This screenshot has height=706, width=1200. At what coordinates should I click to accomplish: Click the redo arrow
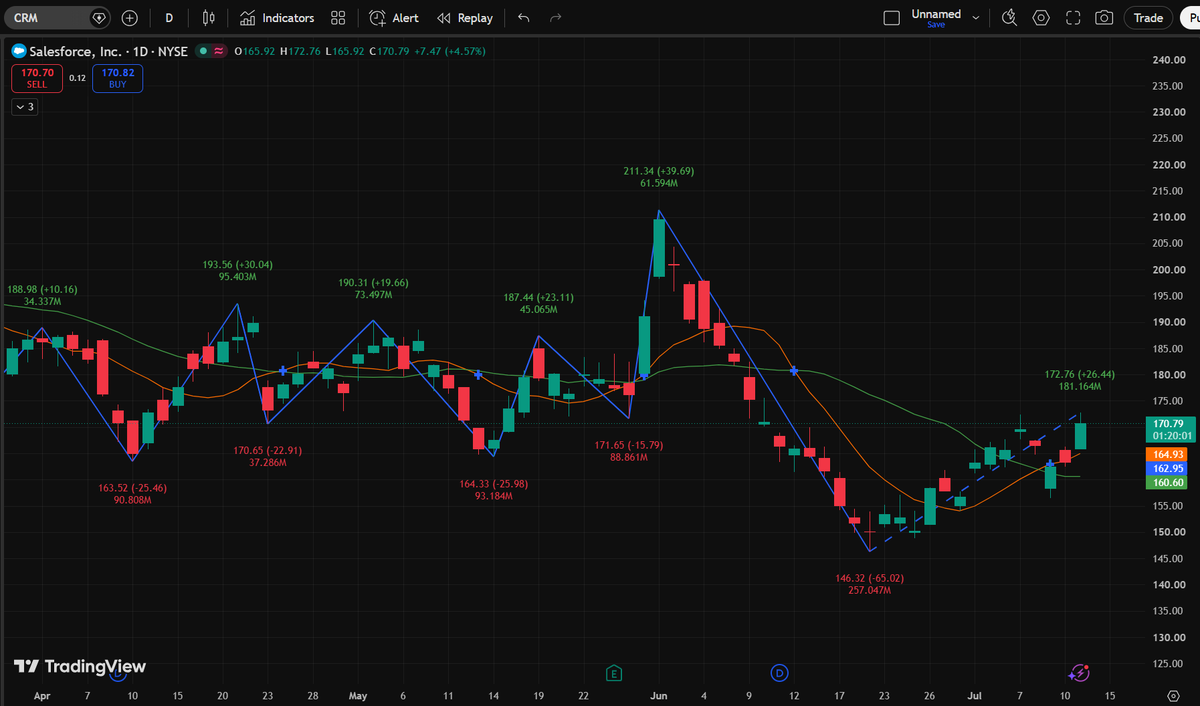(x=556, y=18)
